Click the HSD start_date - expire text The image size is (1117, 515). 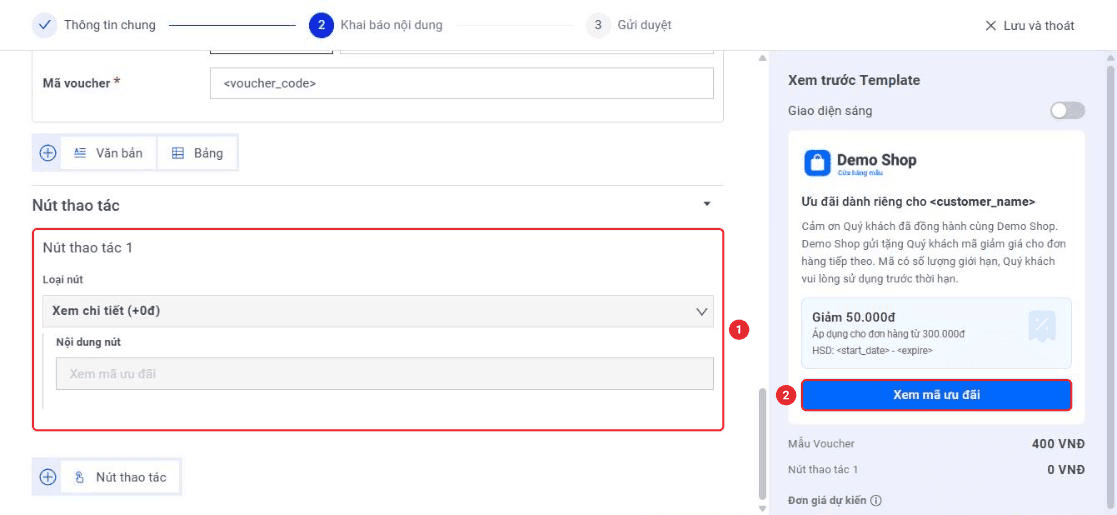pyautogui.click(x=872, y=350)
